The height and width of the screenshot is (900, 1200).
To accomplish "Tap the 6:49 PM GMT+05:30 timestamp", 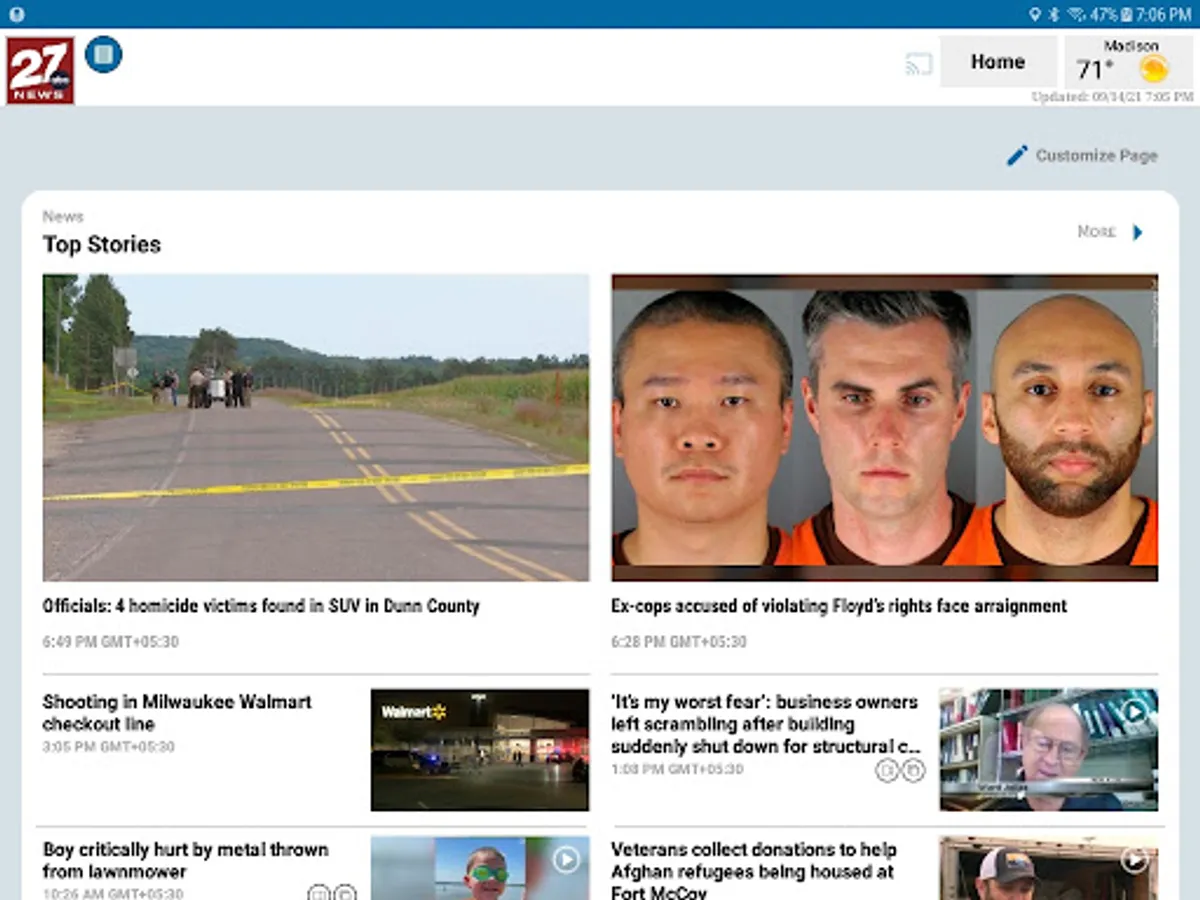I will (x=110, y=642).
